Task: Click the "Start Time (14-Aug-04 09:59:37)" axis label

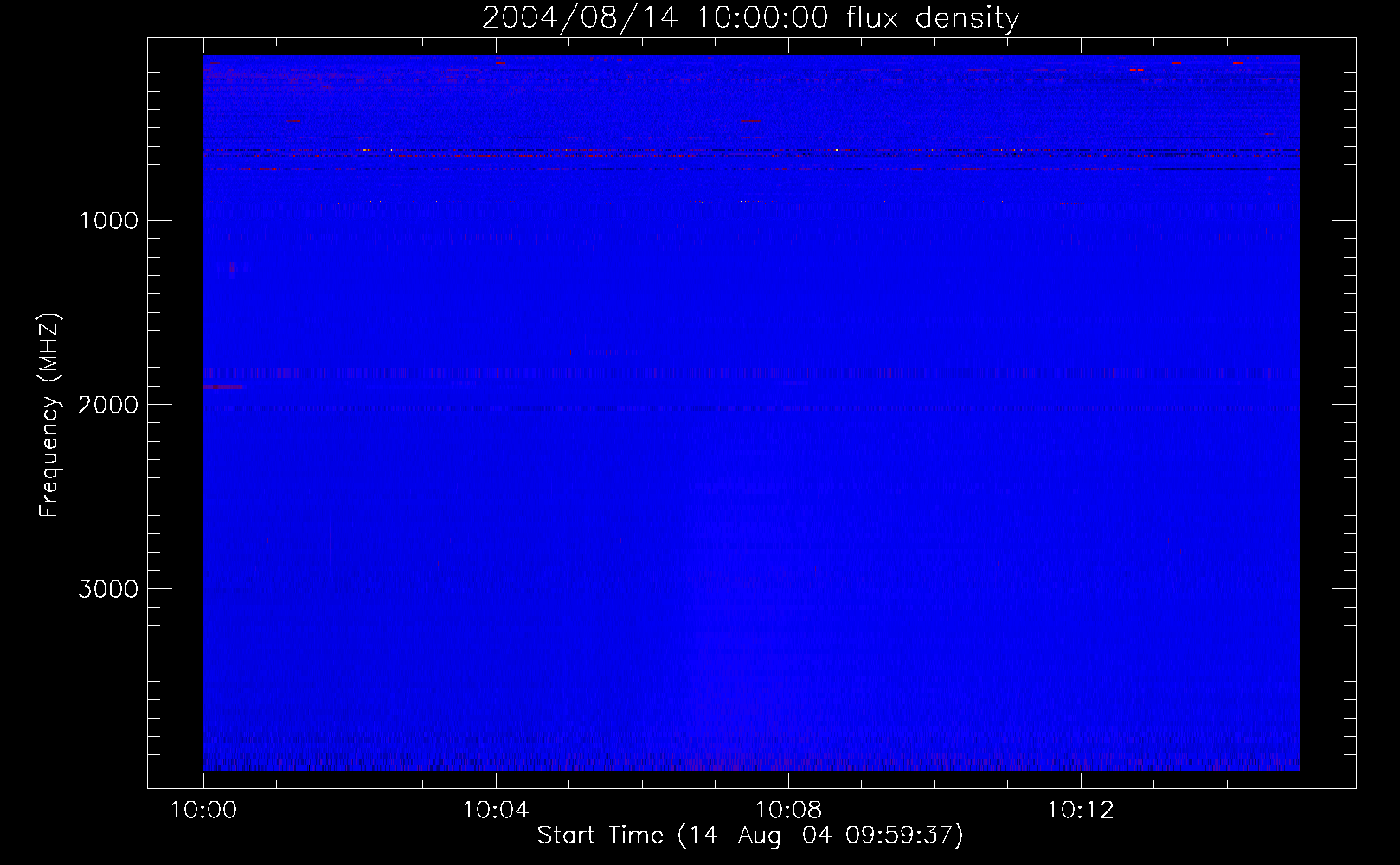Action: [x=750, y=836]
